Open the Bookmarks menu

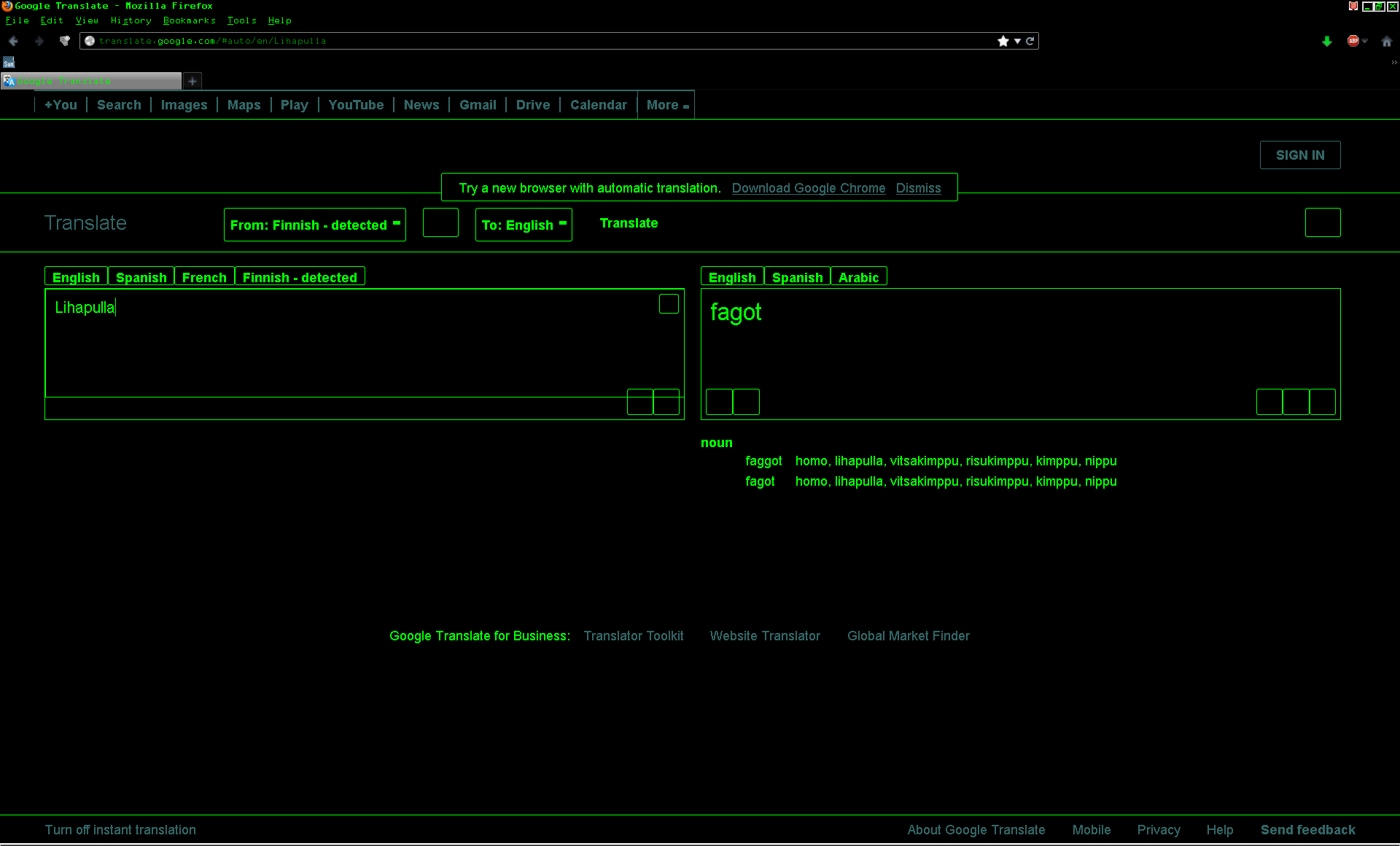(189, 20)
